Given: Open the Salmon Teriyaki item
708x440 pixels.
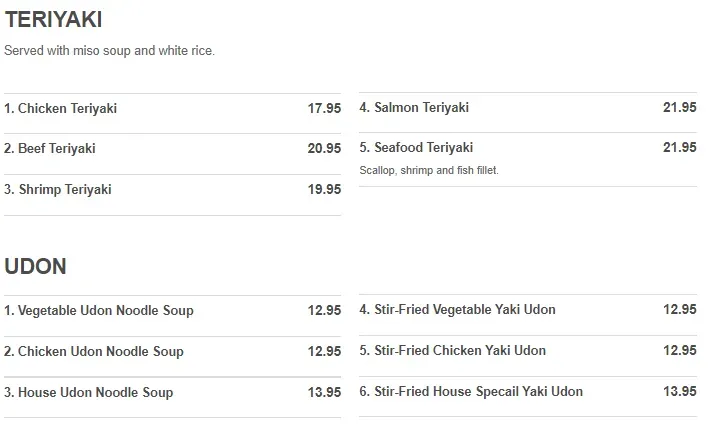Looking at the screenshot, I should (x=414, y=108).
